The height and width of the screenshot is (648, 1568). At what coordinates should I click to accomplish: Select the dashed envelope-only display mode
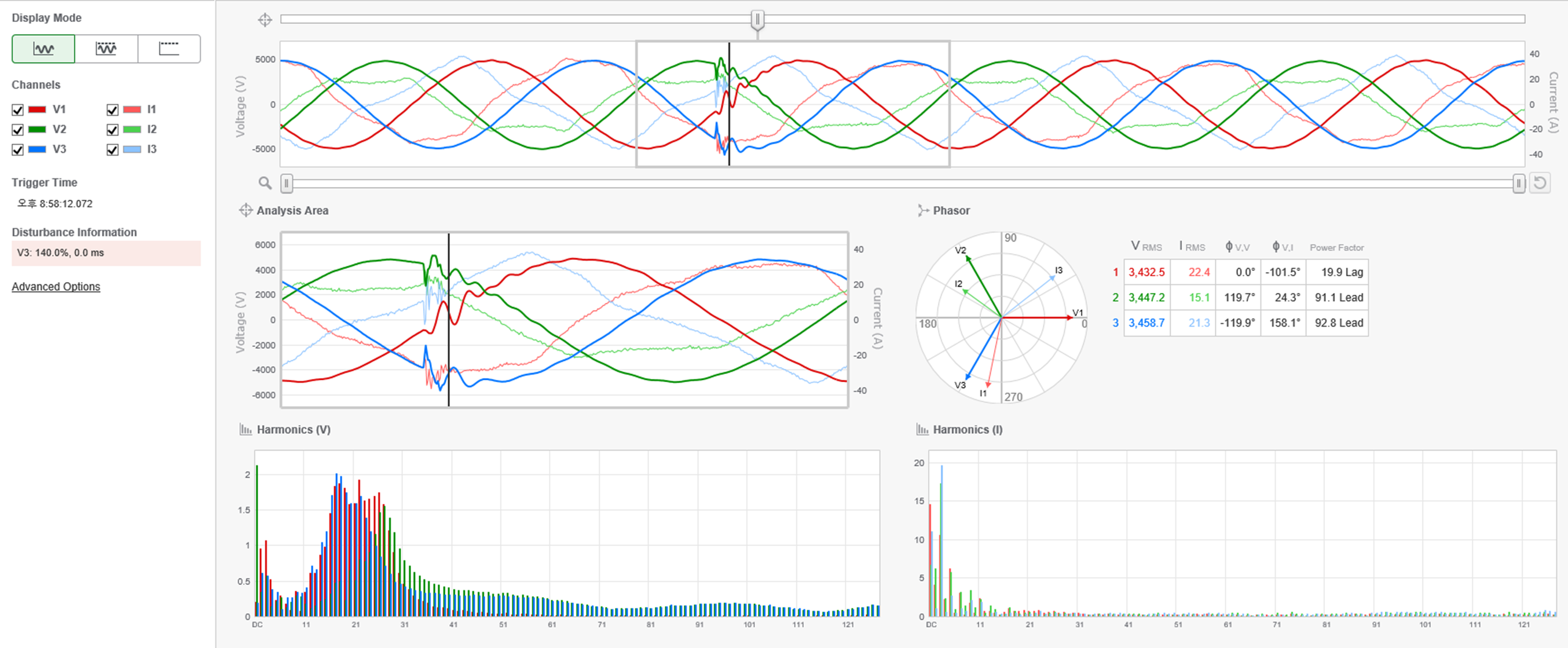[168, 49]
